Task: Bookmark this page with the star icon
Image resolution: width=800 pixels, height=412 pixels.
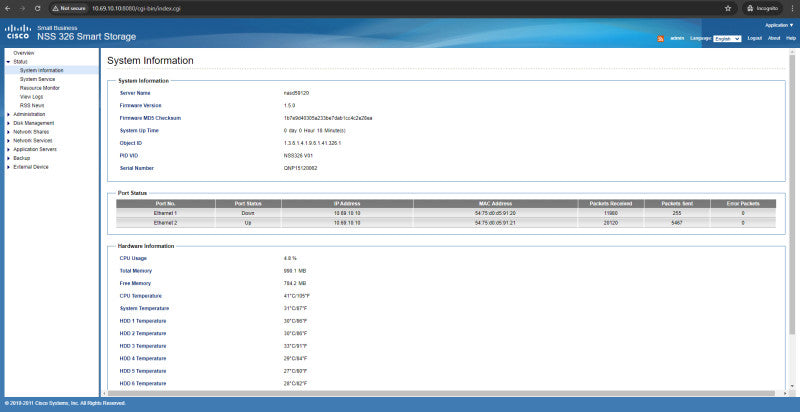Action: click(x=728, y=9)
